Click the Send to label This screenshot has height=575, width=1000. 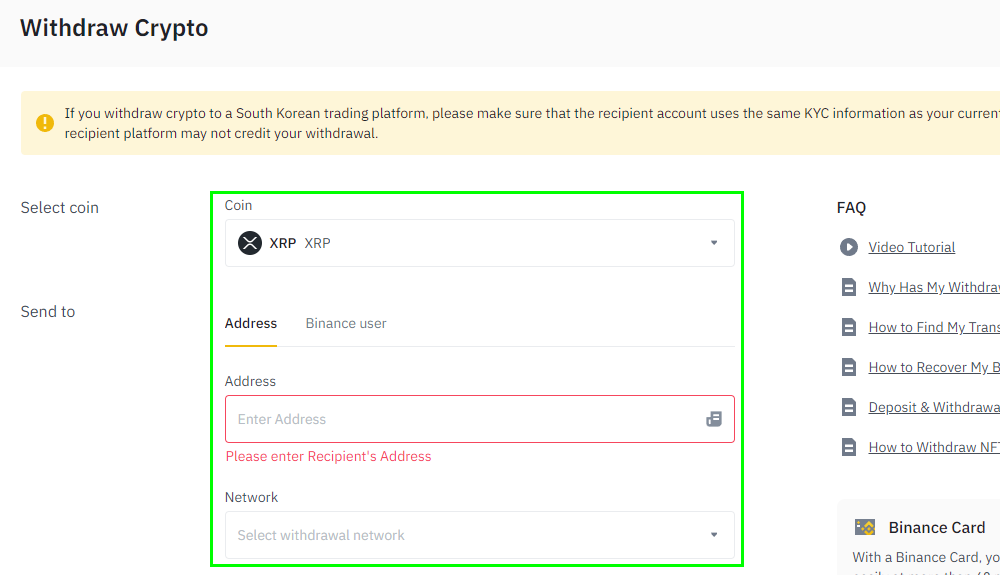(x=48, y=312)
